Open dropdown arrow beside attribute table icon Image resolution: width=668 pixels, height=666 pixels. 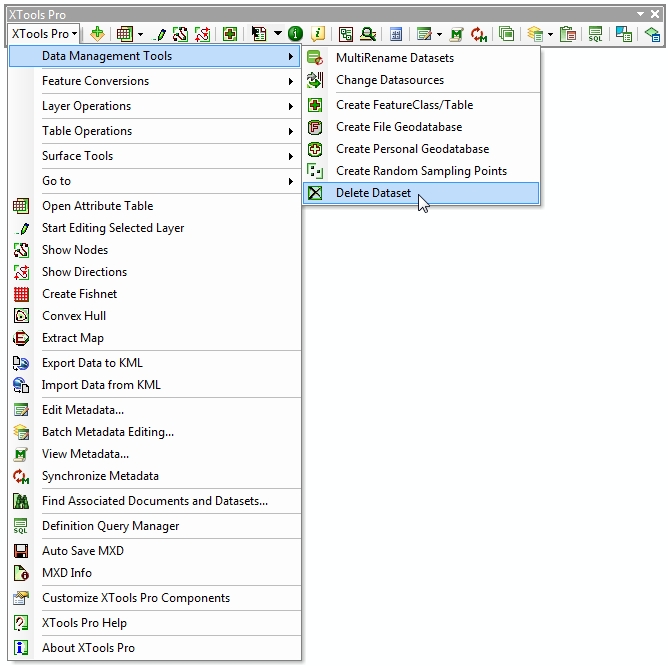click(141, 34)
